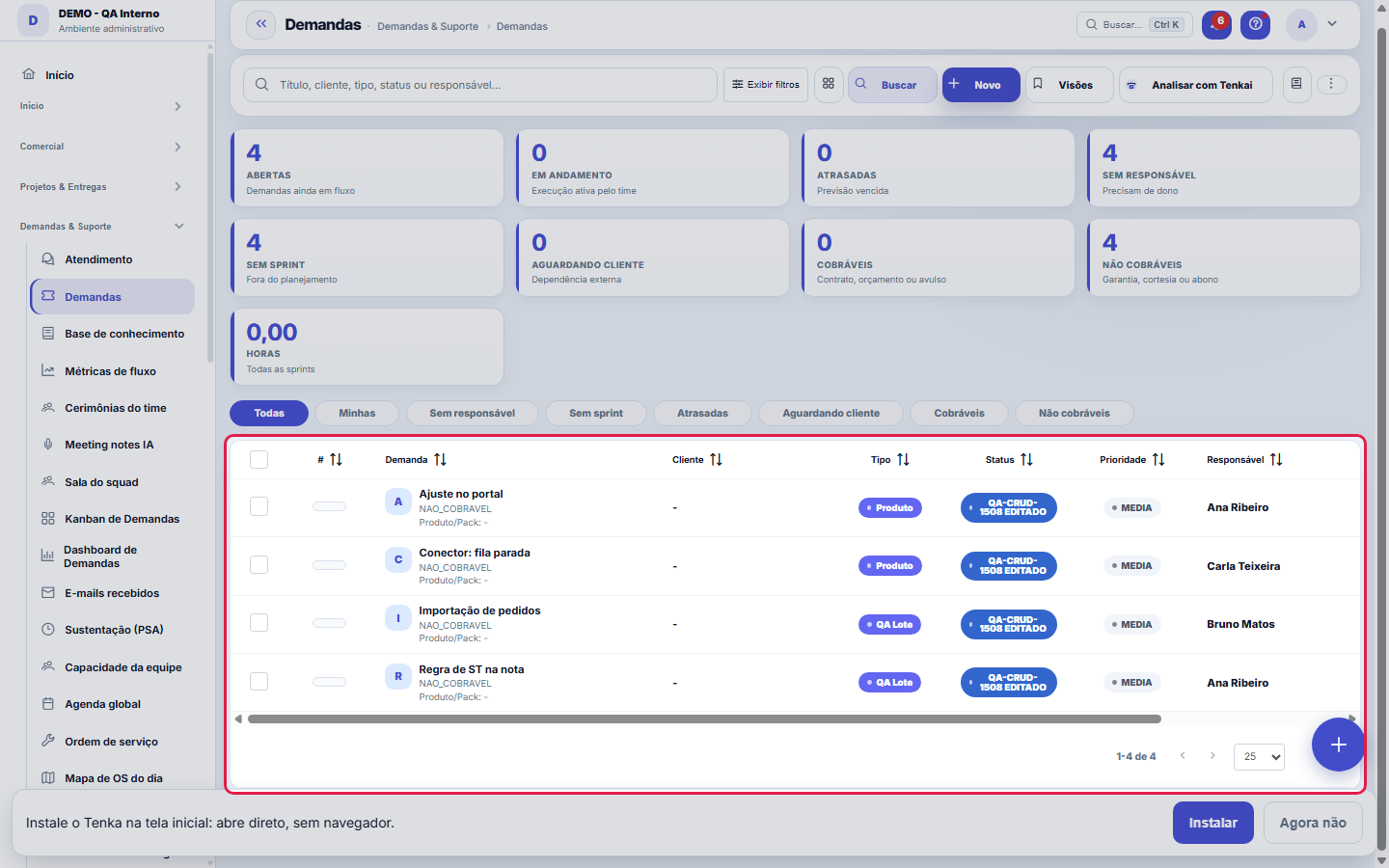1389x868 pixels.
Task: Open the list layout icon beside Tenkai
Action: click(x=1296, y=84)
